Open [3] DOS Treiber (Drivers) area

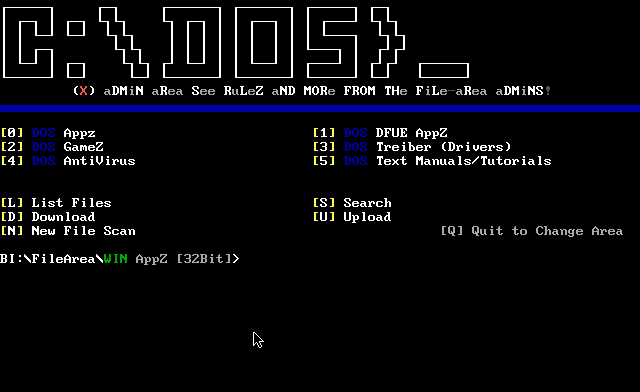(x=412, y=147)
